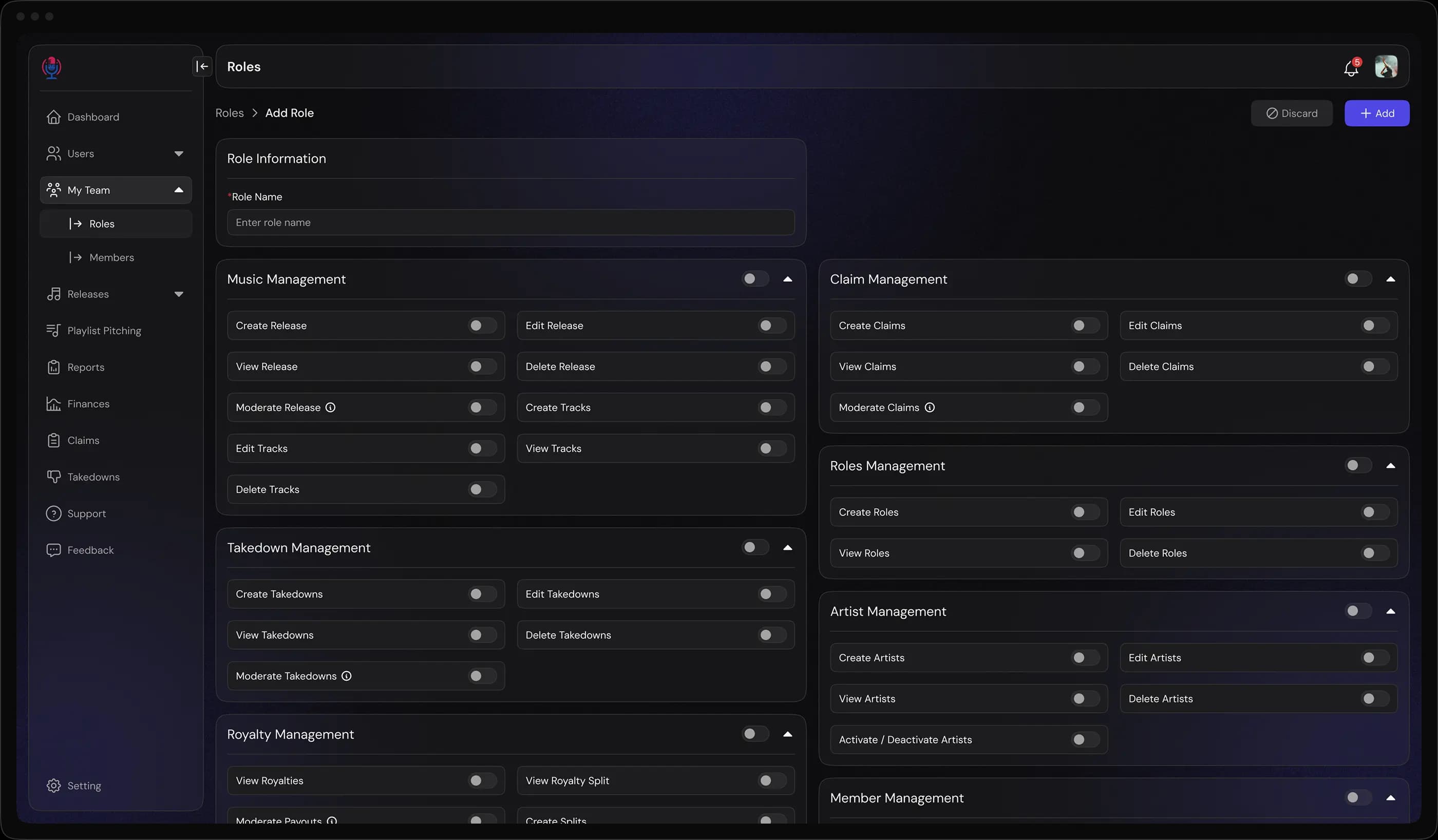Click the Reports clipboard icon
Screen dimensions: 1438x840
(x=53, y=367)
